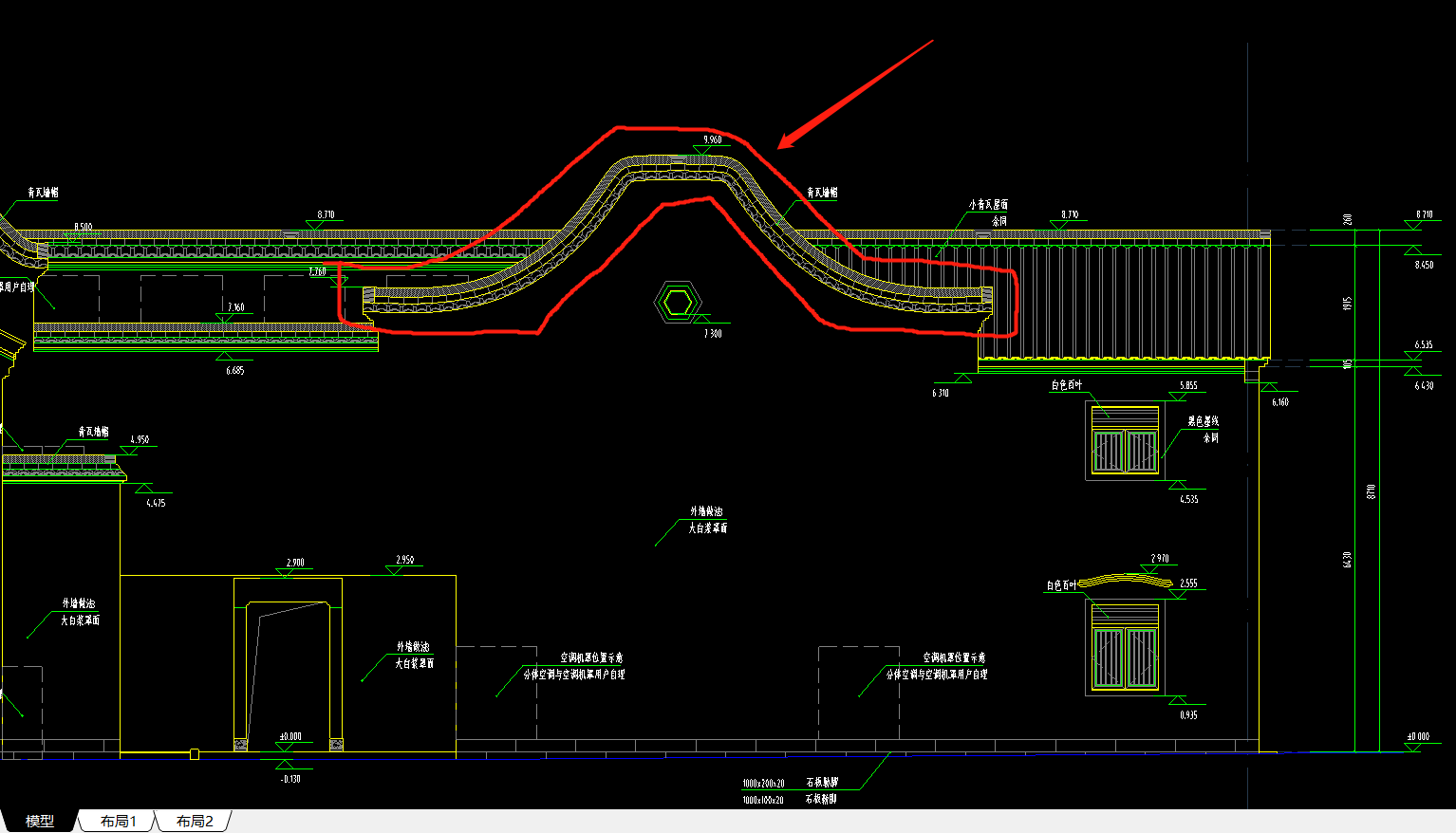Screen dimensions: 1456x833
Task: Select the 小青瓦屋面 annotation
Action: 988,205
